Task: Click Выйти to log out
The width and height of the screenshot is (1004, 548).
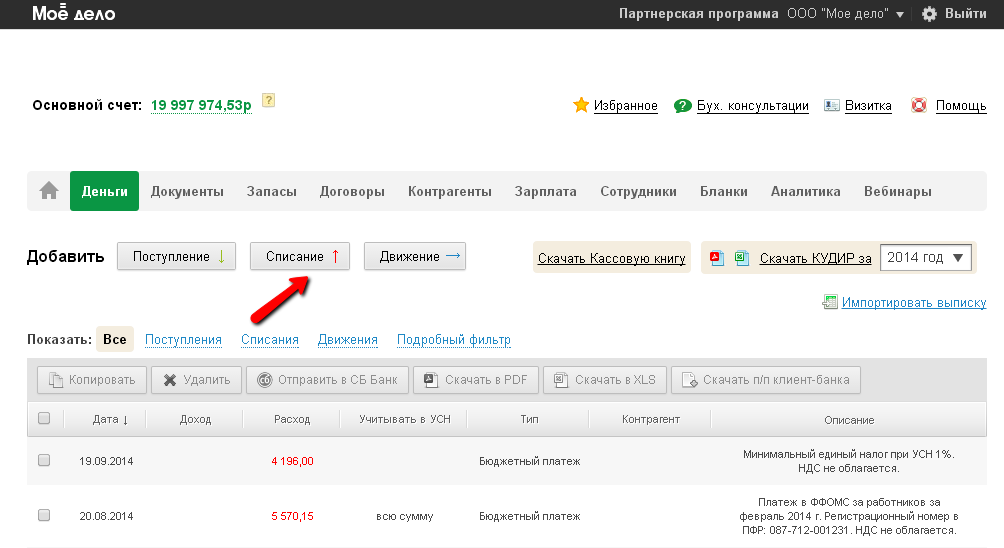Action: 966,14
